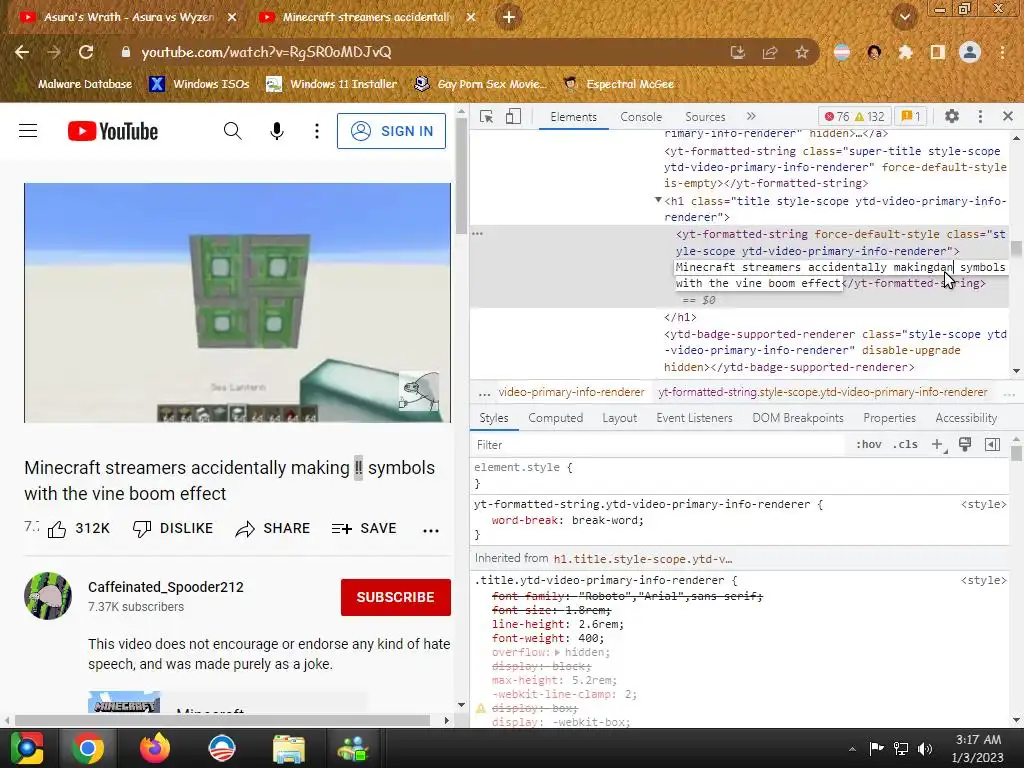Screen dimensions: 1024x768
Task: Switch to the Console tab
Action: [641, 117]
